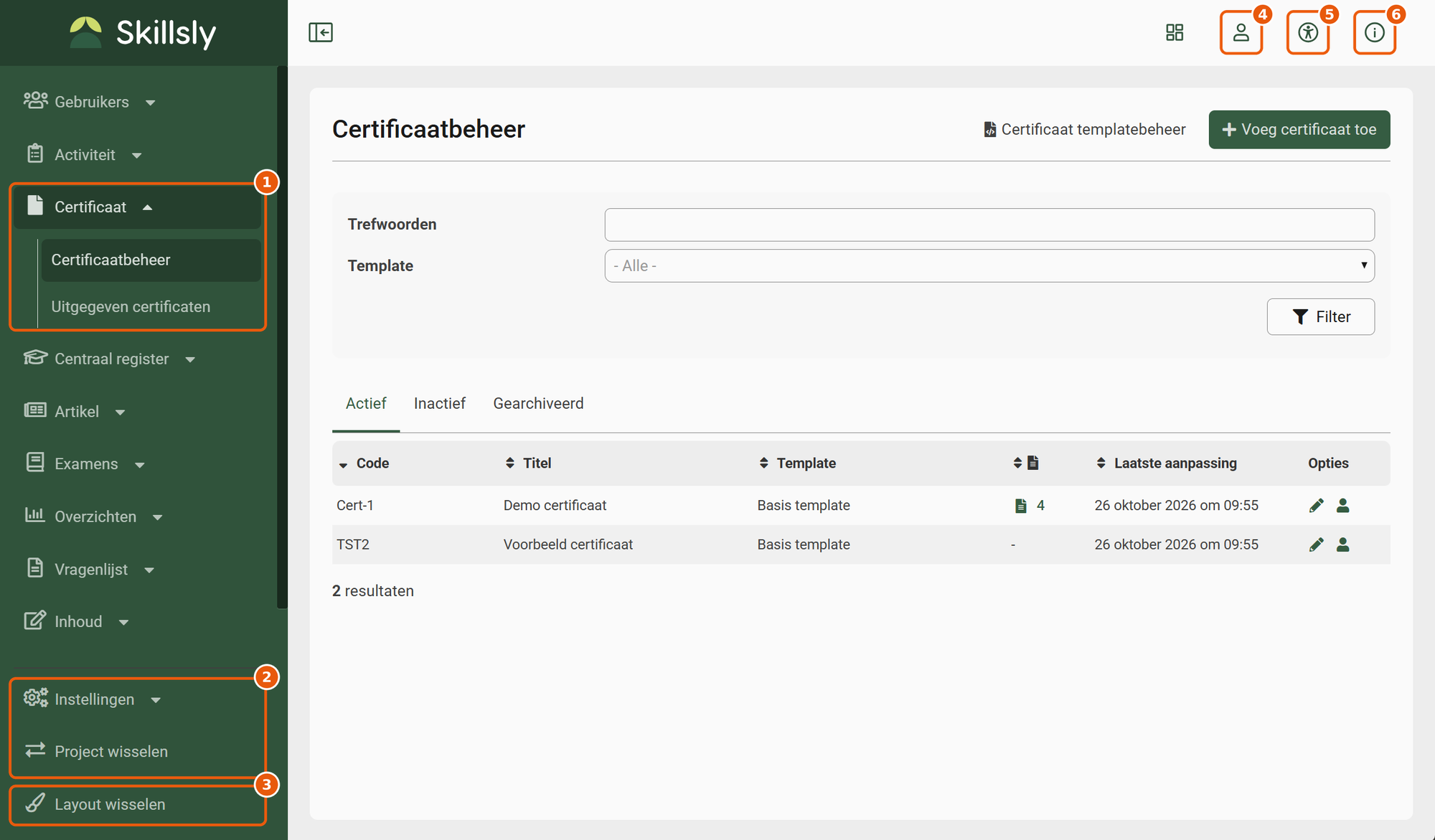Switch to the Gearchiveerd tab
The width and height of the screenshot is (1435, 840).
[538, 404]
